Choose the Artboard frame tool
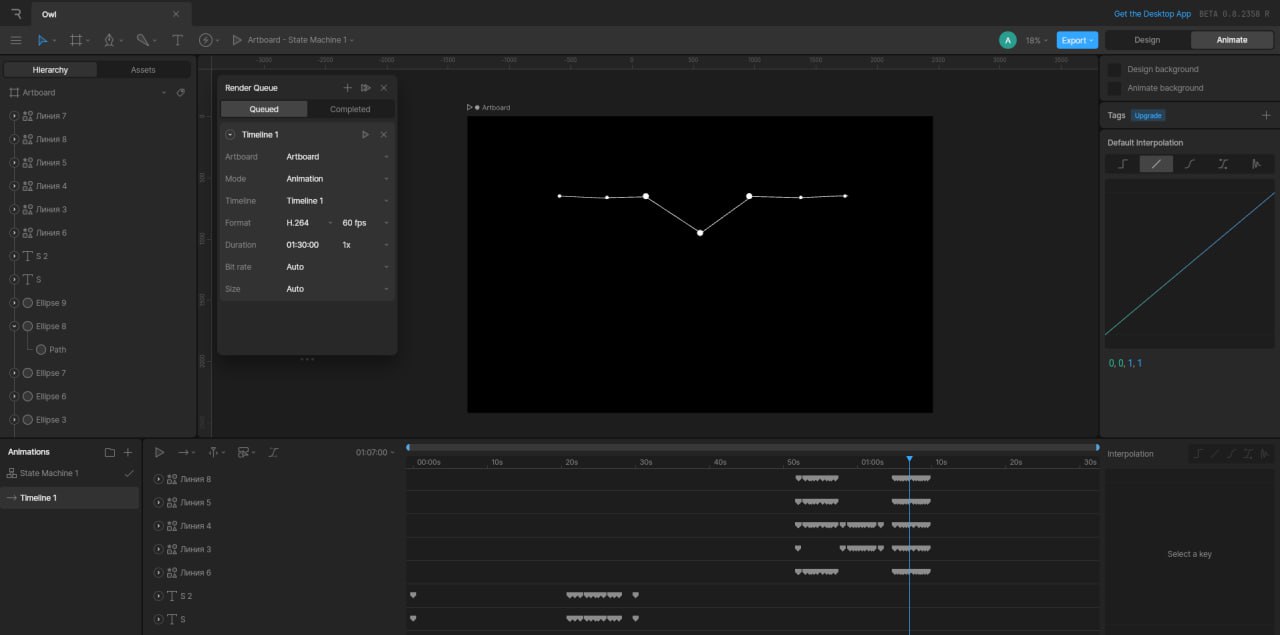 [x=75, y=40]
